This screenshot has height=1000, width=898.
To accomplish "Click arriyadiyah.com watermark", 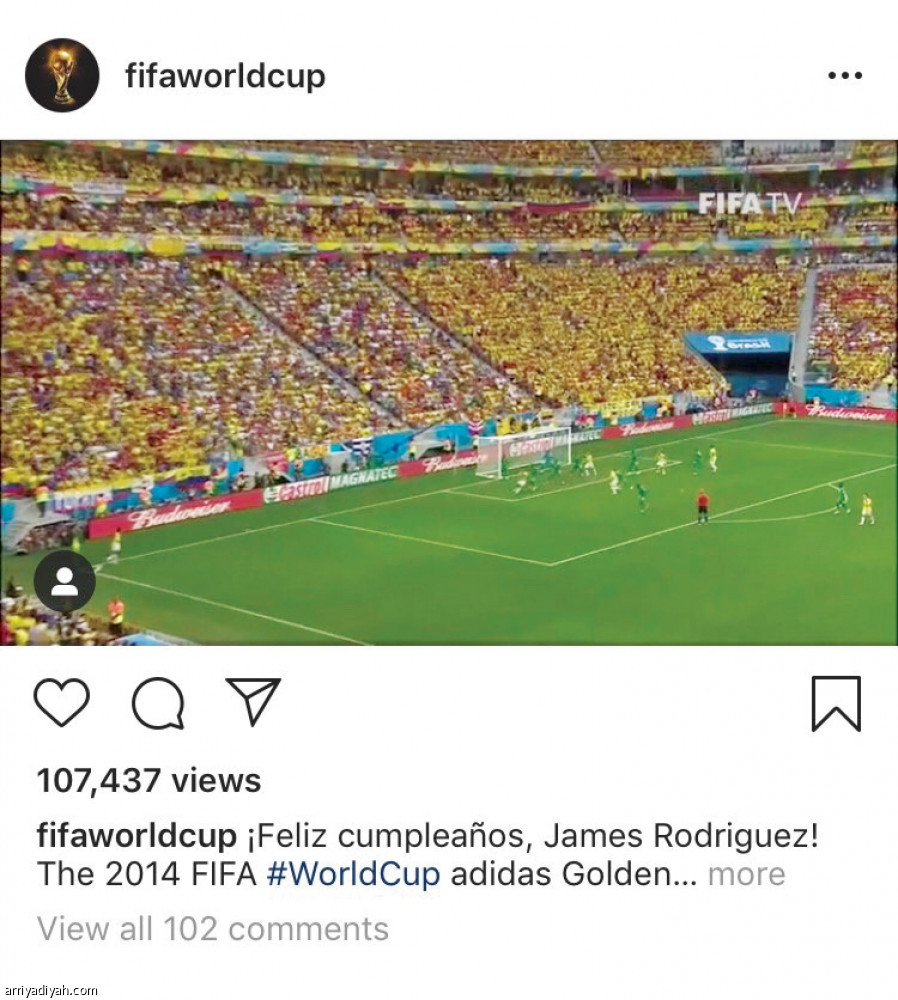I will (50, 990).
